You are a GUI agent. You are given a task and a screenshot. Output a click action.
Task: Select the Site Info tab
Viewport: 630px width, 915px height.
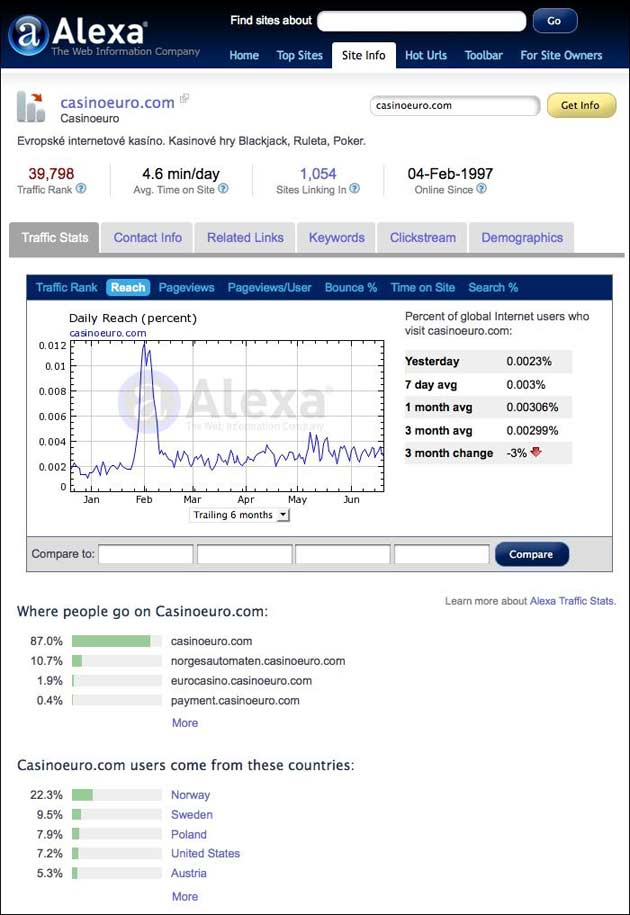click(363, 55)
